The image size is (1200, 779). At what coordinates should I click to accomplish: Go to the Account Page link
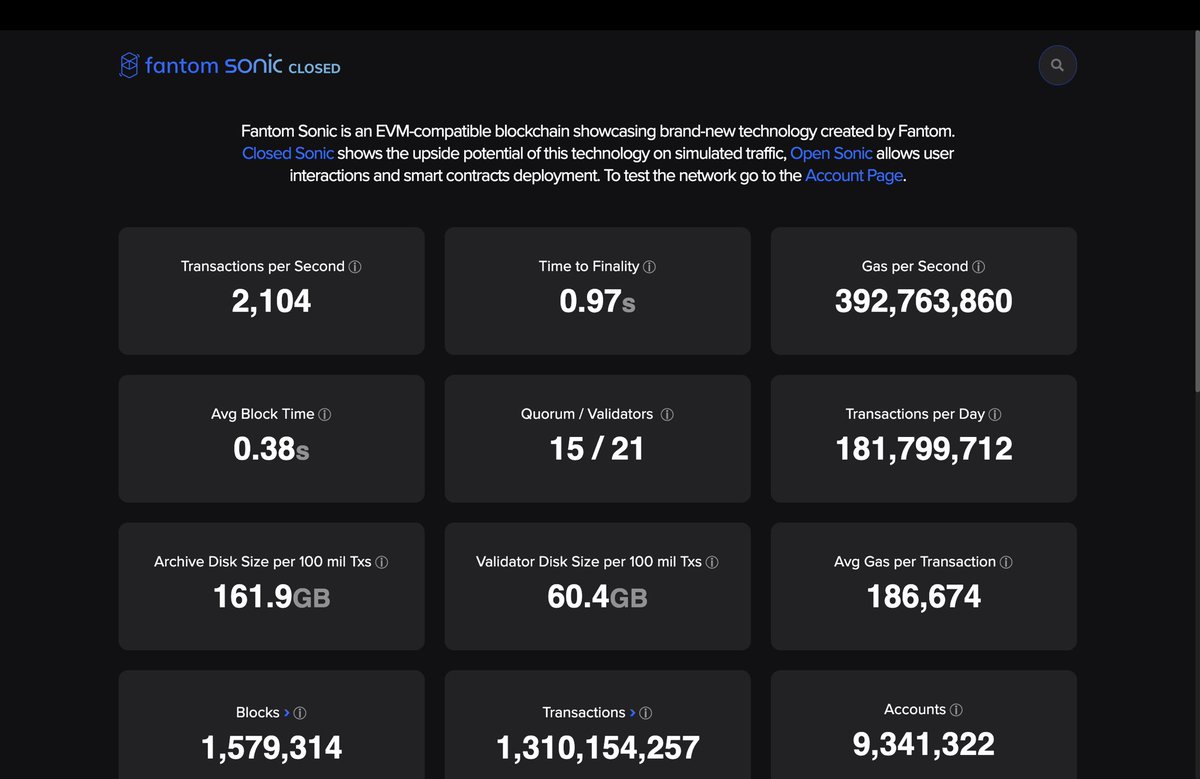pyautogui.click(x=854, y=175)
